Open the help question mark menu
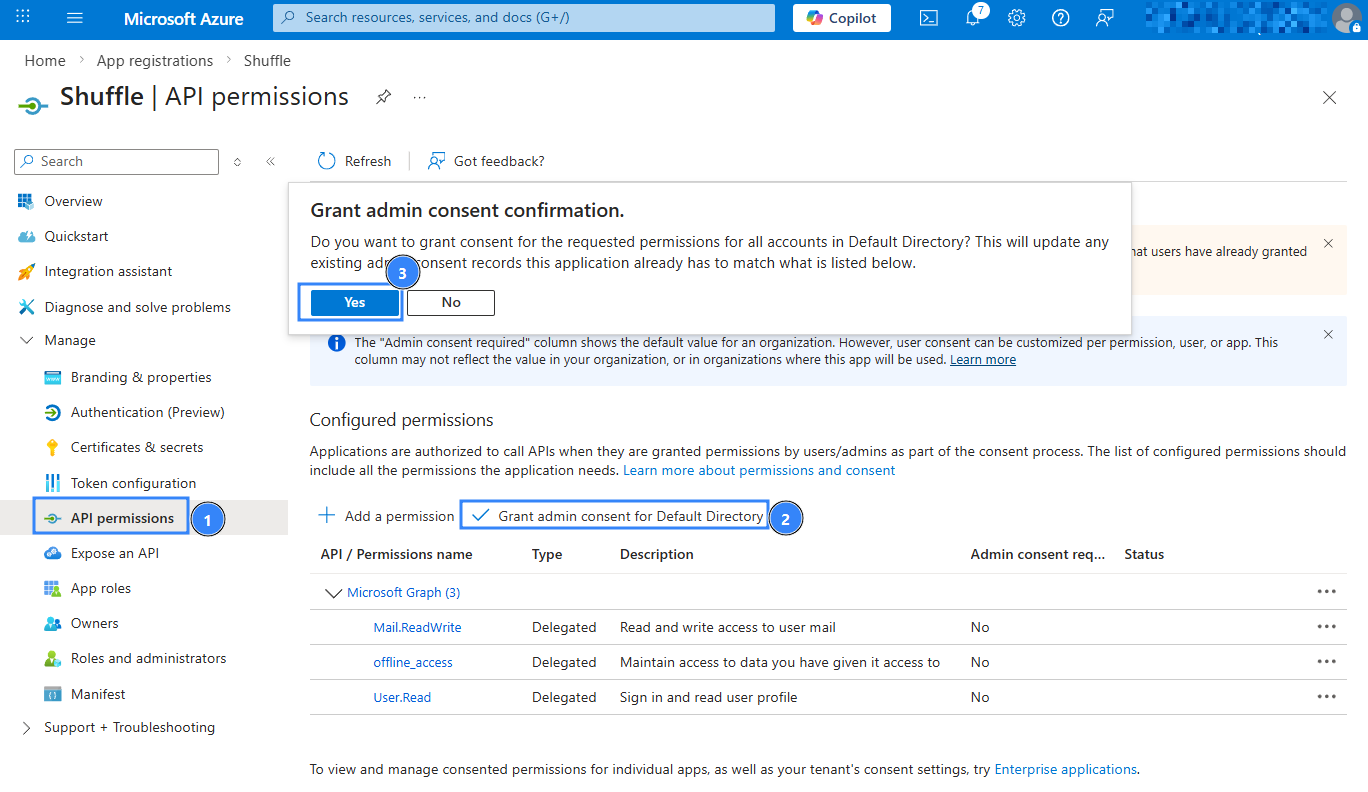The width and height of the screenshot is (1368, 792). click(x=1060, y=17)
